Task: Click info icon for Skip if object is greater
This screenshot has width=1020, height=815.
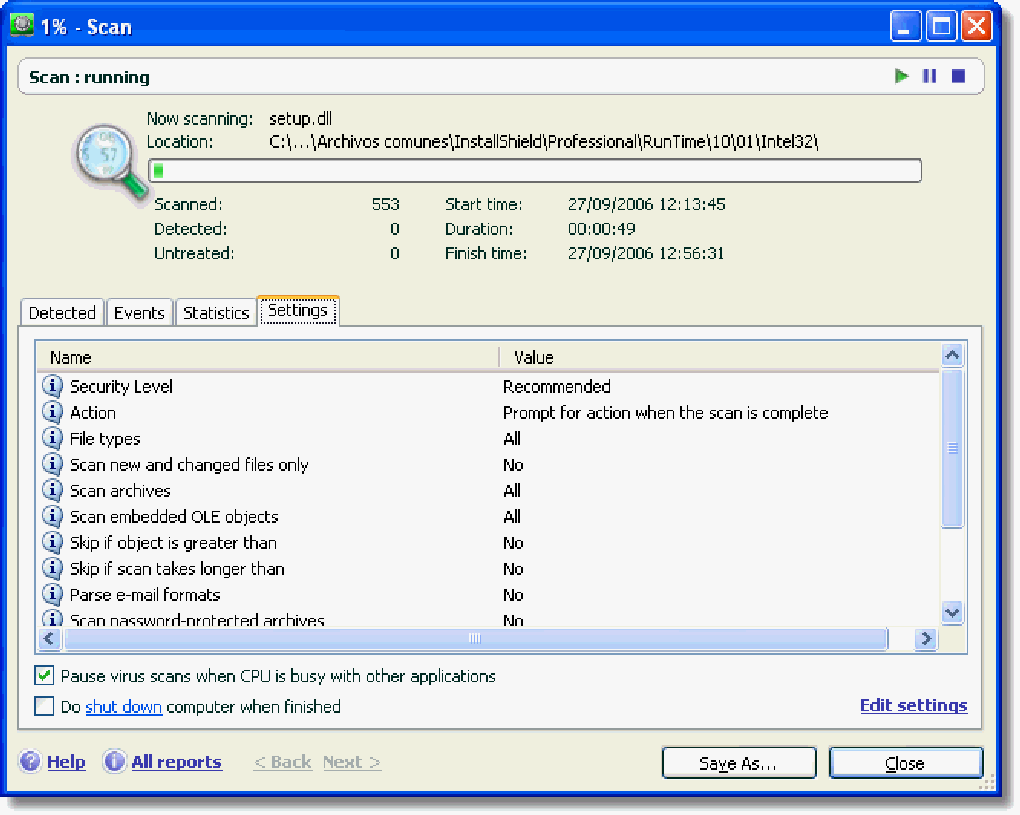Action: 53,542
